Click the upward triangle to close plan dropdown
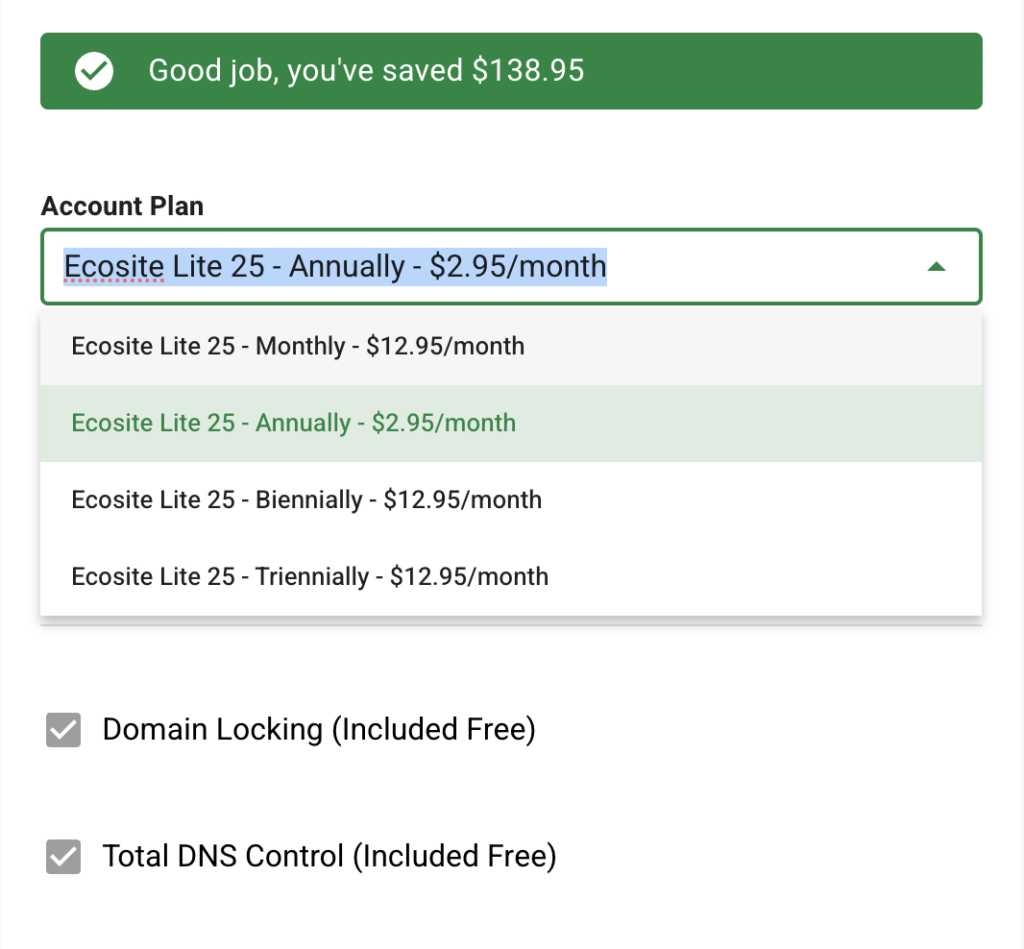The image size is (1024, 949). (937, 267)
